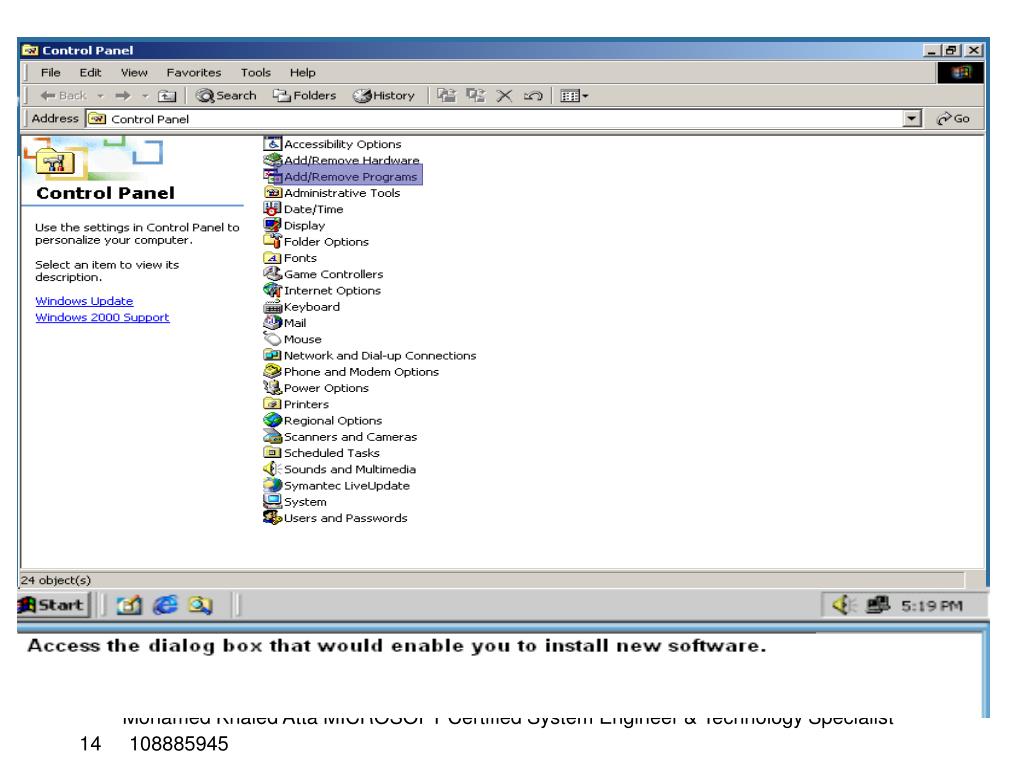The height and width of the screenshot is (768, 1024).
Task: Click the Show Desktop quick launch icon
Action: tap(129, 605)
